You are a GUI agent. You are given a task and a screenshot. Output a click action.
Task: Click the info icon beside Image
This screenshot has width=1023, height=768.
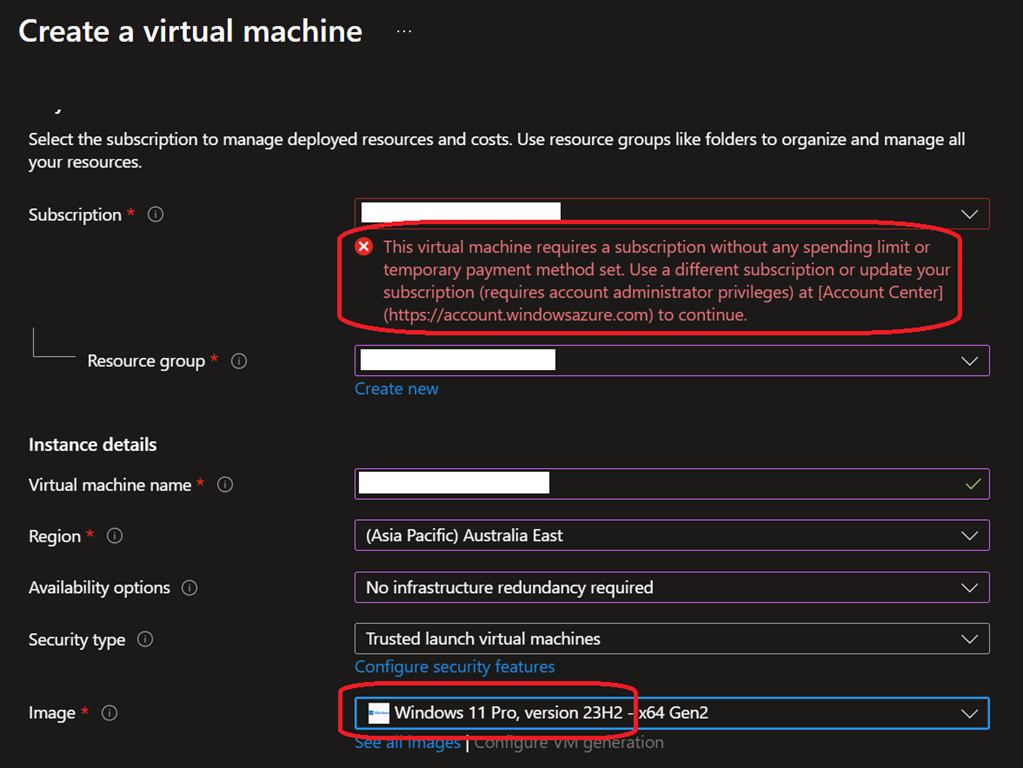point(110,713)
